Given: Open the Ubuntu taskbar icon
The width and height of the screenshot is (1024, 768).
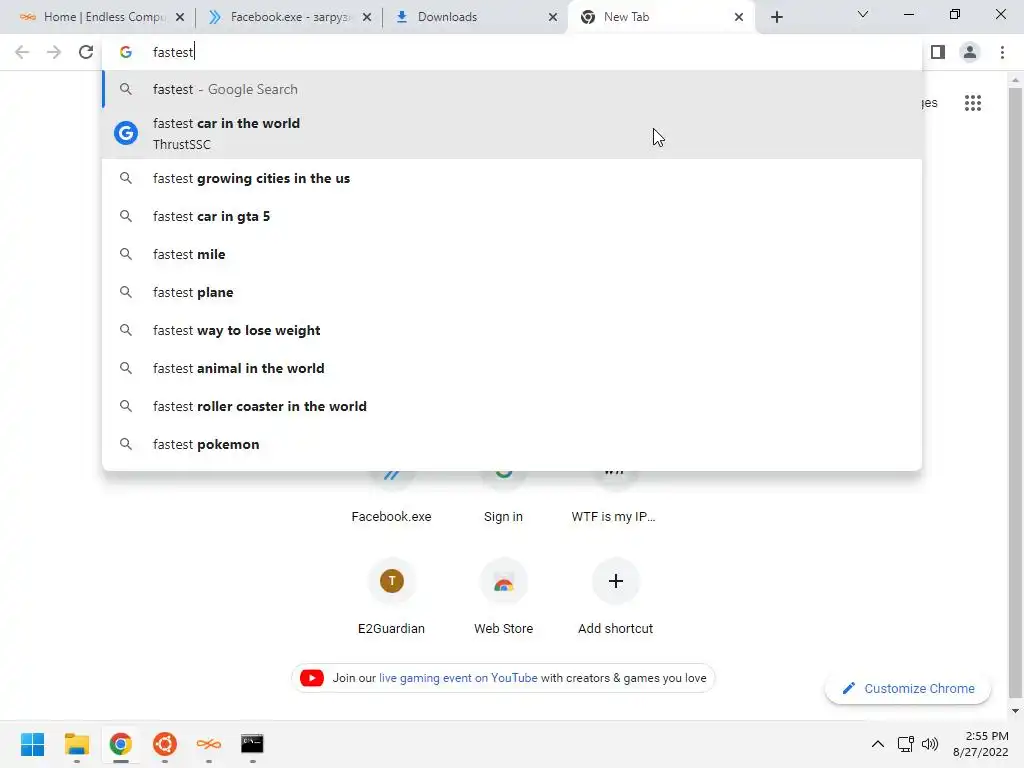Looking at the screenshot, I should tap(165, 744).
